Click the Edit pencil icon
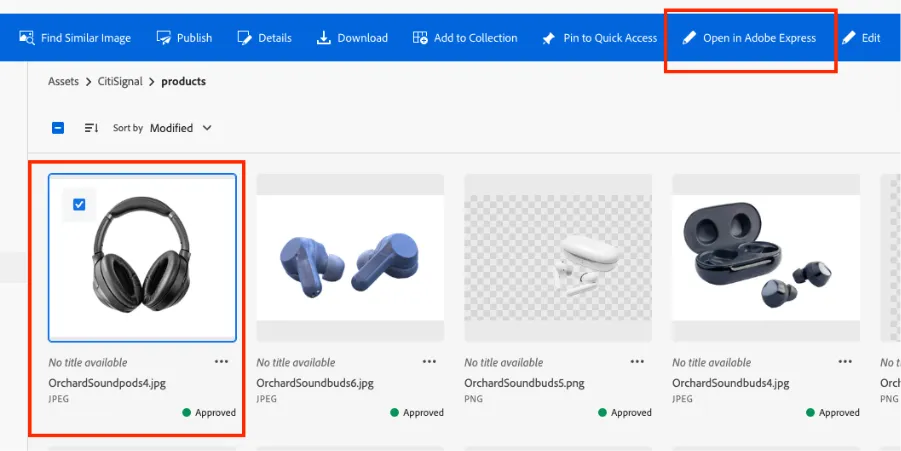901x451 pixels. [x=848, y=38]
